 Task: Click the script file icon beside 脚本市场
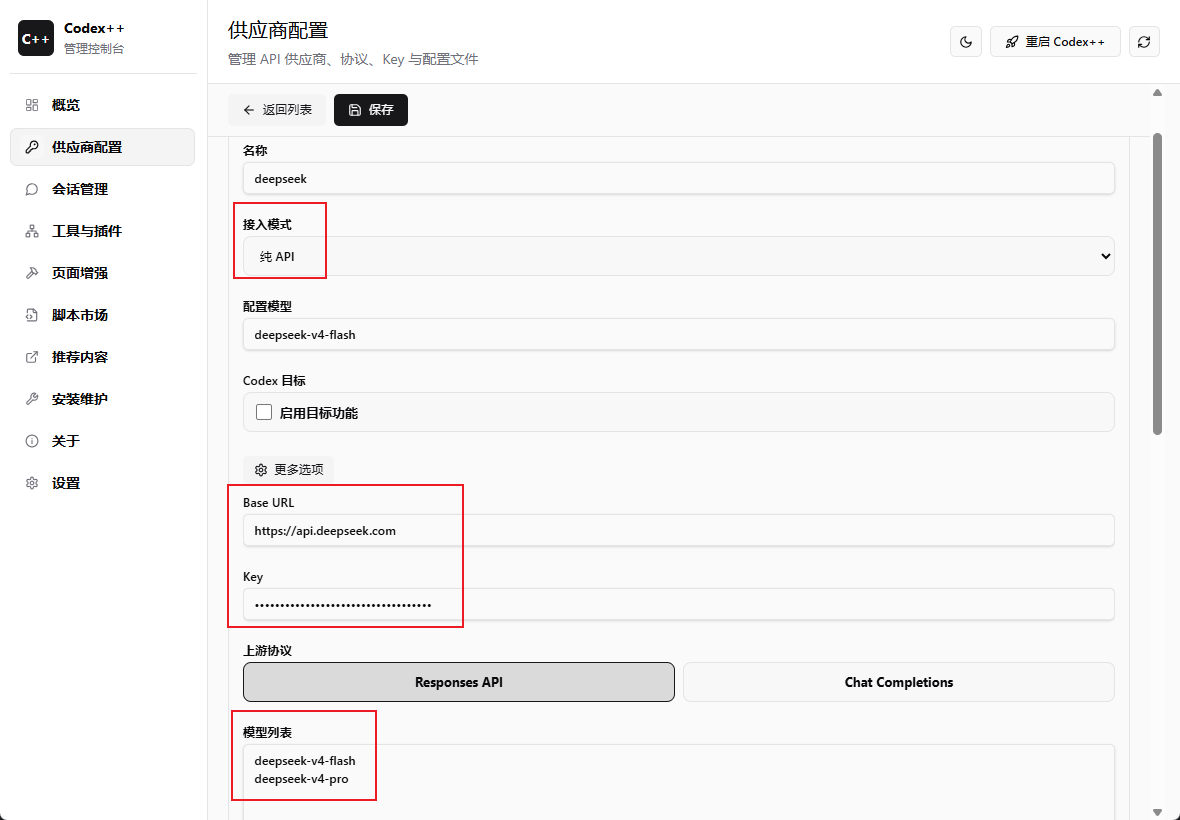click(32, 315)
